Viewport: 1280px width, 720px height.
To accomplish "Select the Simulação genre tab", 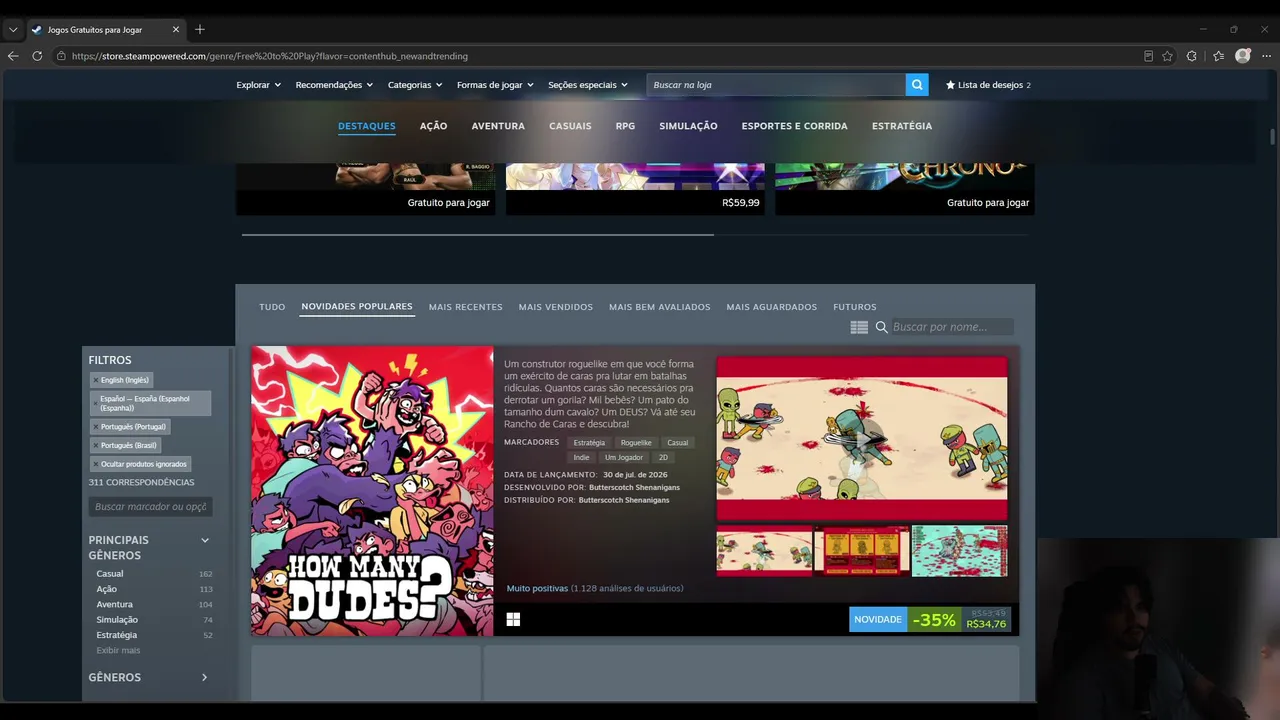I will click(688, 126).
